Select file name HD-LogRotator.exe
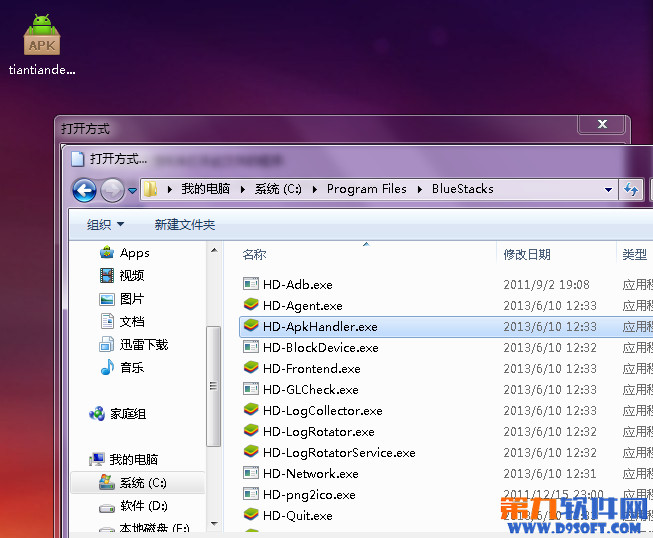Screen dimensions: 653x538 point(319,432)
